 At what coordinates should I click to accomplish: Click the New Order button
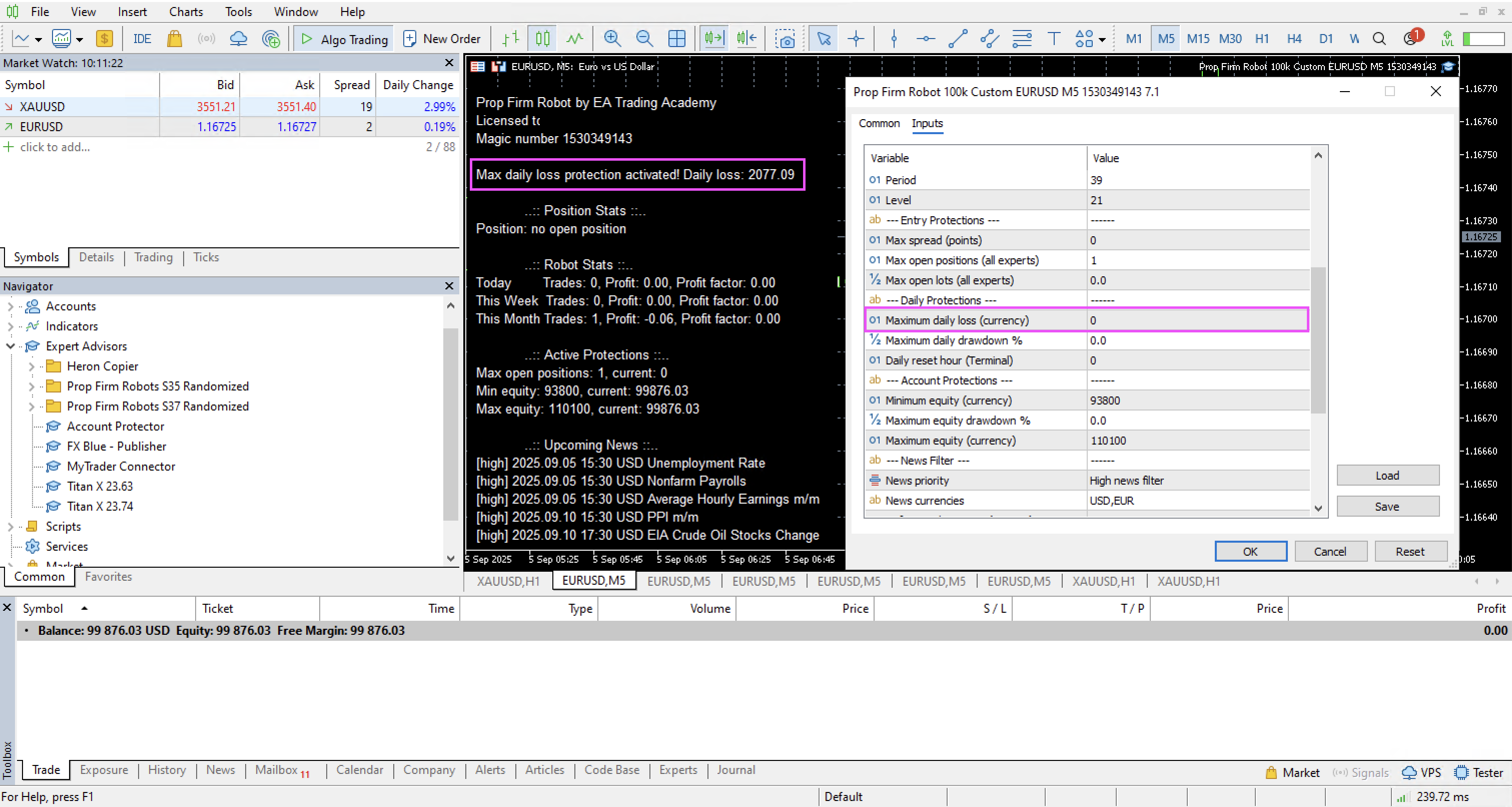(x=441, y=39)
